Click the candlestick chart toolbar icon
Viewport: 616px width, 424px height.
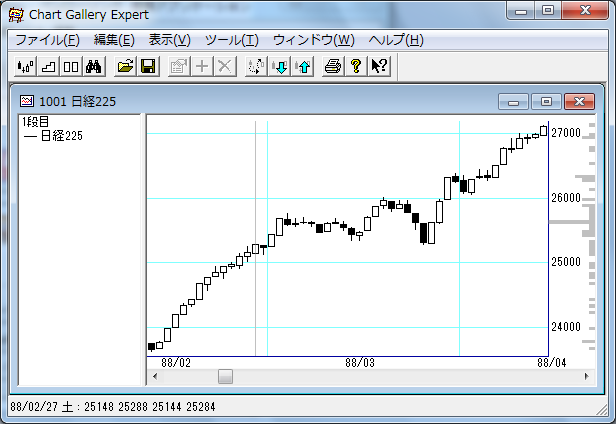point(26,66)
